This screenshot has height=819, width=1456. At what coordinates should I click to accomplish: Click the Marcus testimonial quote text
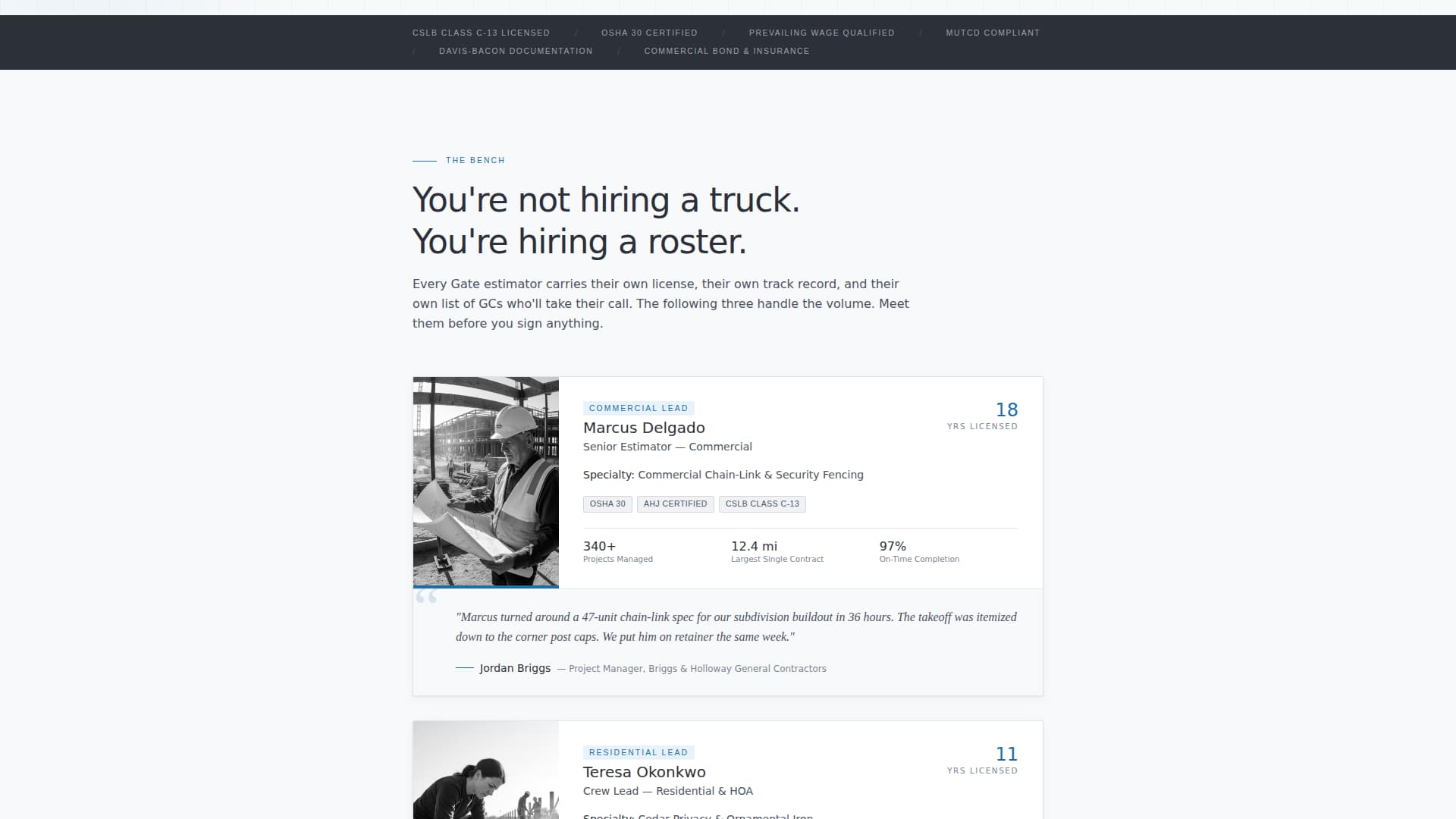[x=736, y=627]
